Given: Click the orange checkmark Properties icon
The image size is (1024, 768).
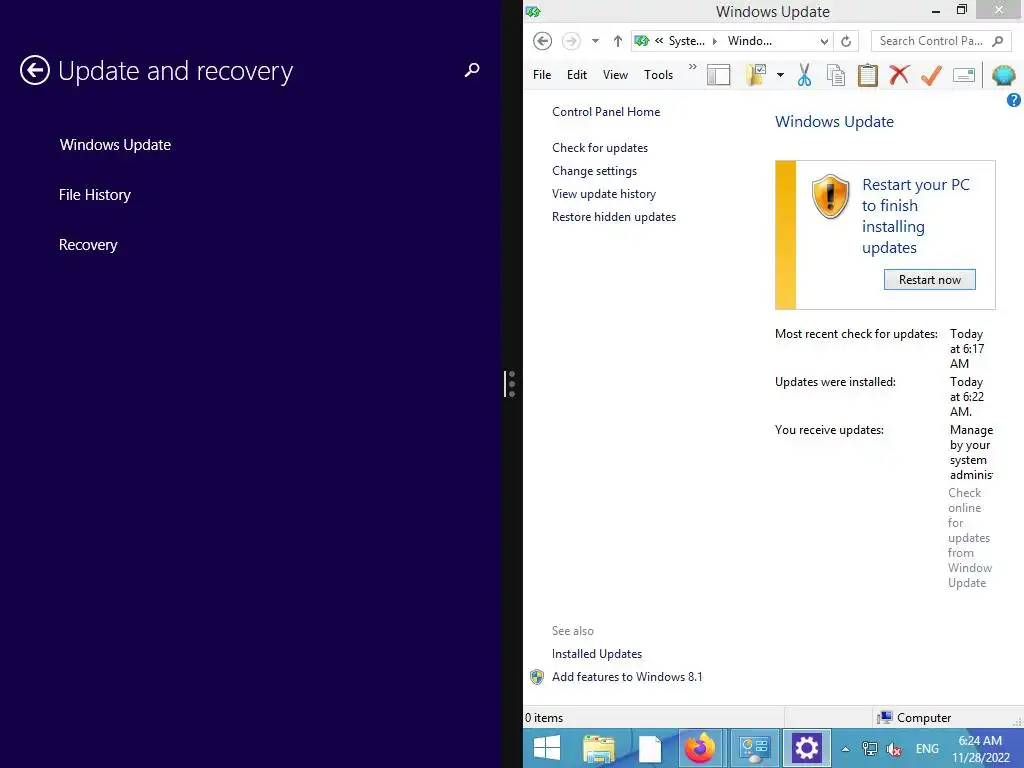Looking at the screenshot, I should (x=931, y=75).
